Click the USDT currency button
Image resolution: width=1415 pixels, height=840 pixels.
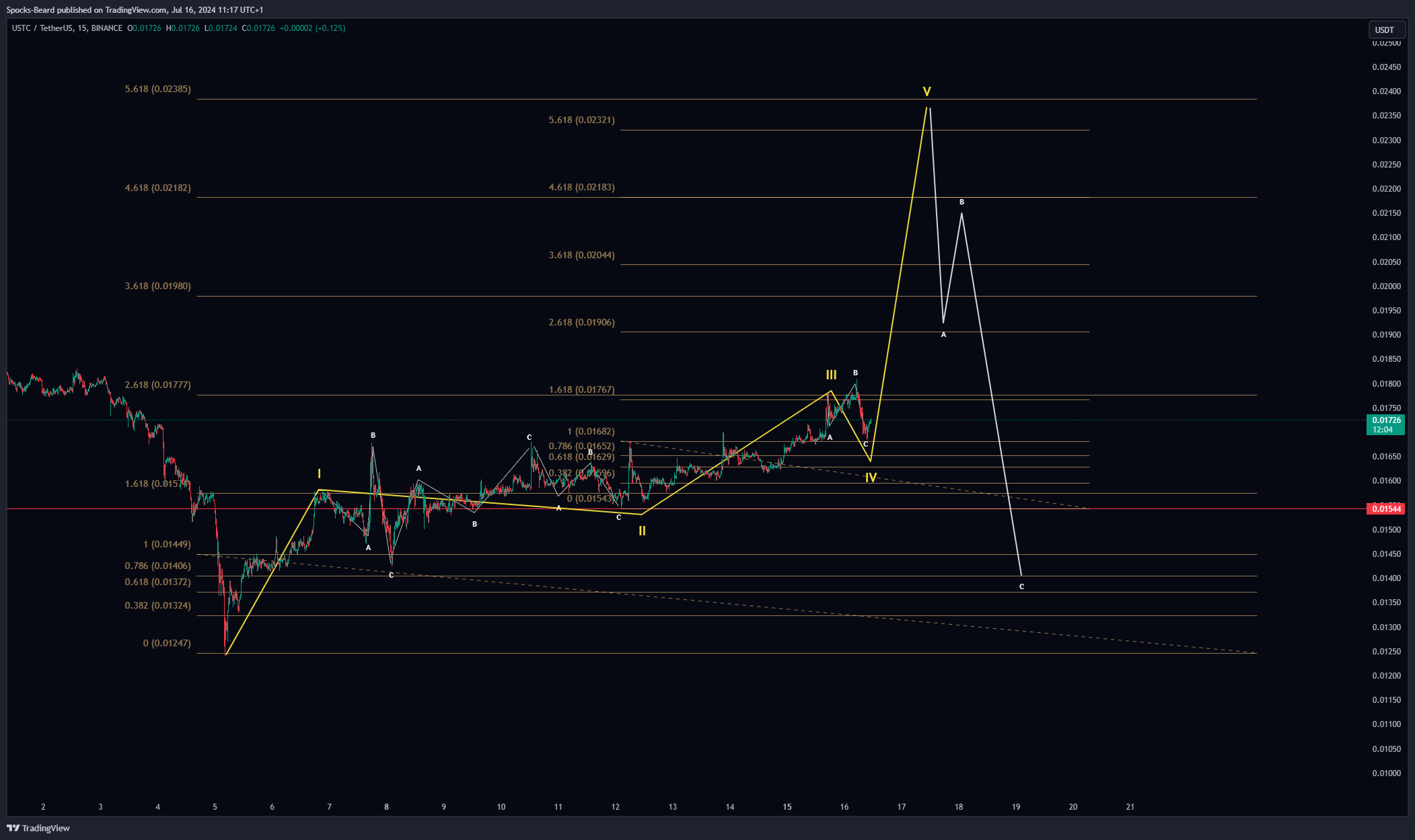[x=1387, y=30]
